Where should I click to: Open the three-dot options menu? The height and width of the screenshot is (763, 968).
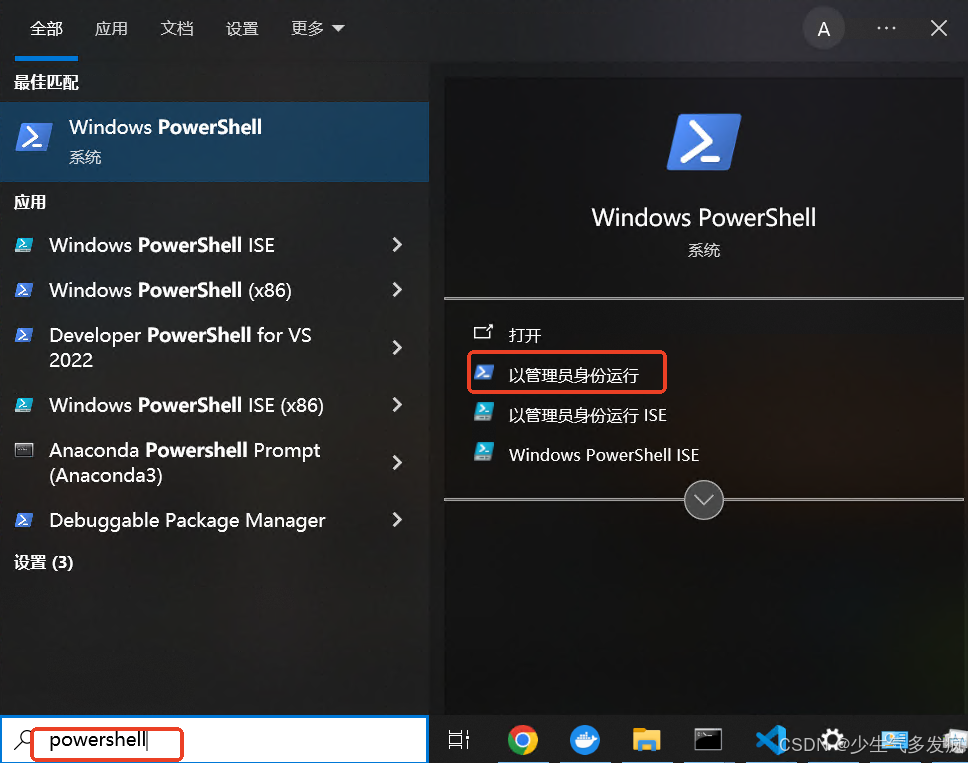886,28
